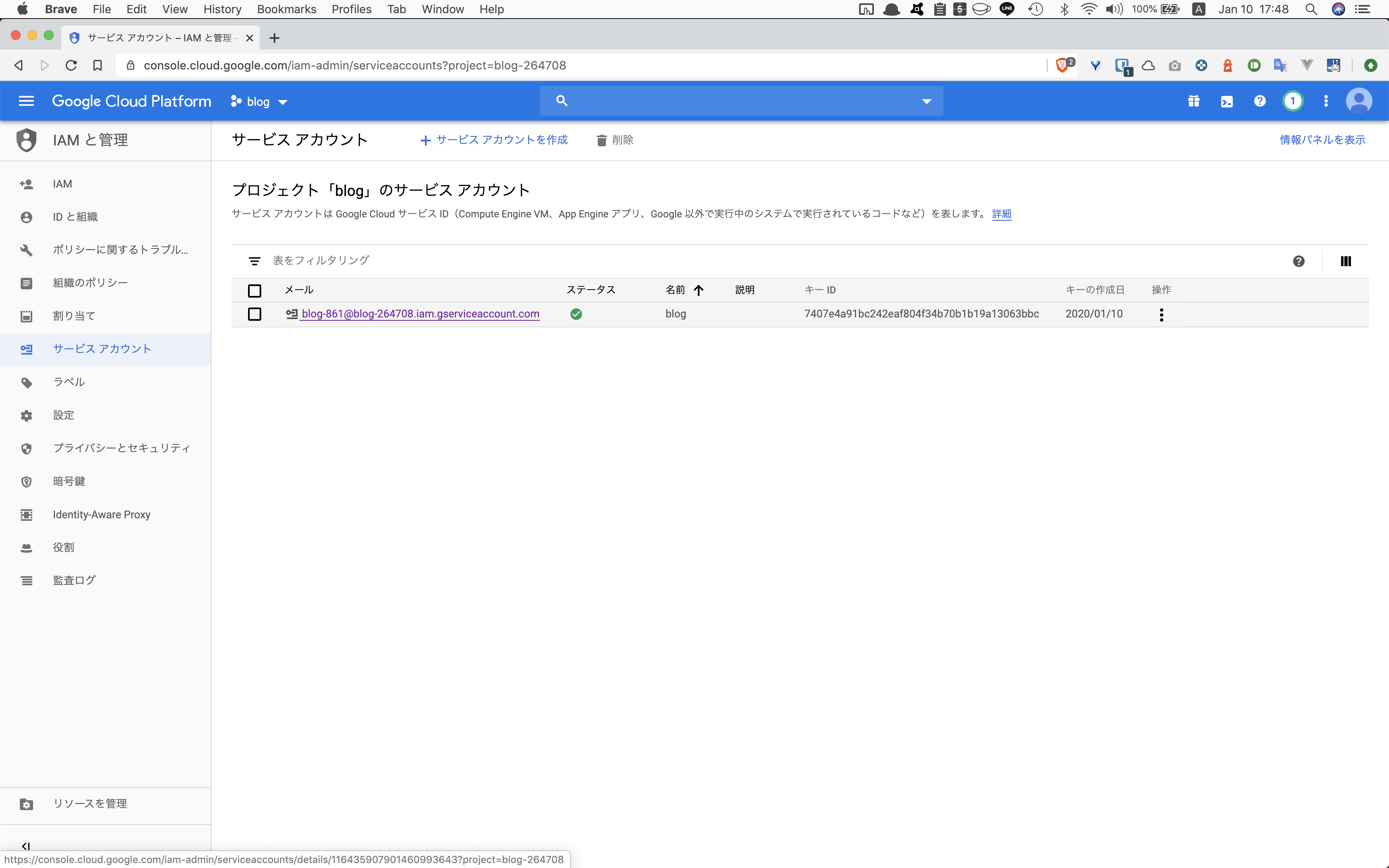Select all rows with the header checkbox
Screen dimensions: 1389x868
pos(254,291)
